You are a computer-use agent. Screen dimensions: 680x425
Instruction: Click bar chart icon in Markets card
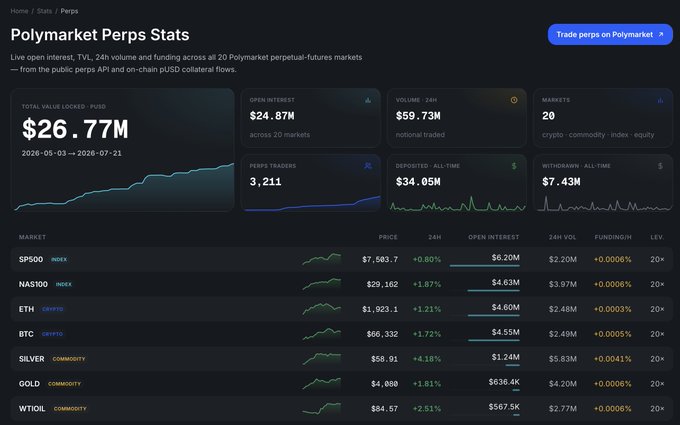pyautogui.click(x=660, y=100)
